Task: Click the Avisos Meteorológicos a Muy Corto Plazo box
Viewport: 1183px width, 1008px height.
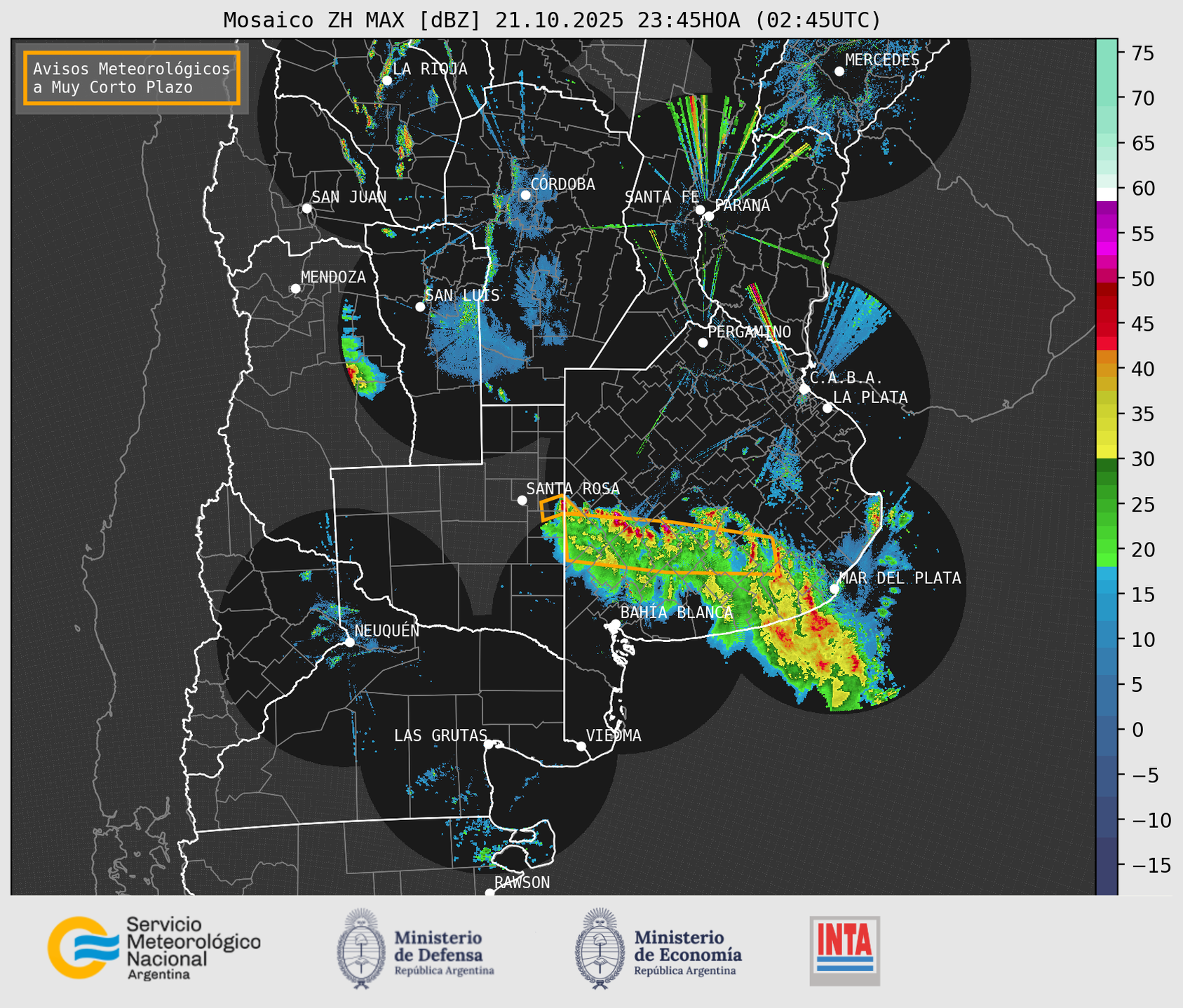Action: tap(132, 78)
